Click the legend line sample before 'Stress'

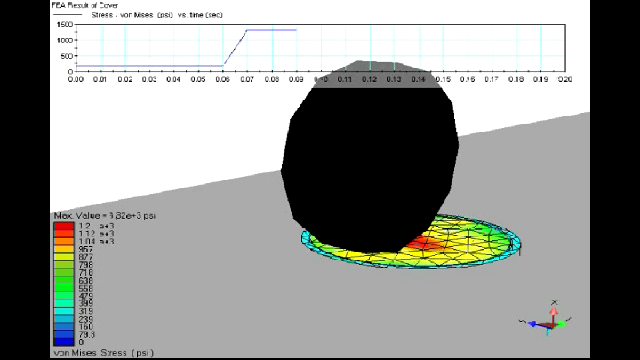coord(67,15)
